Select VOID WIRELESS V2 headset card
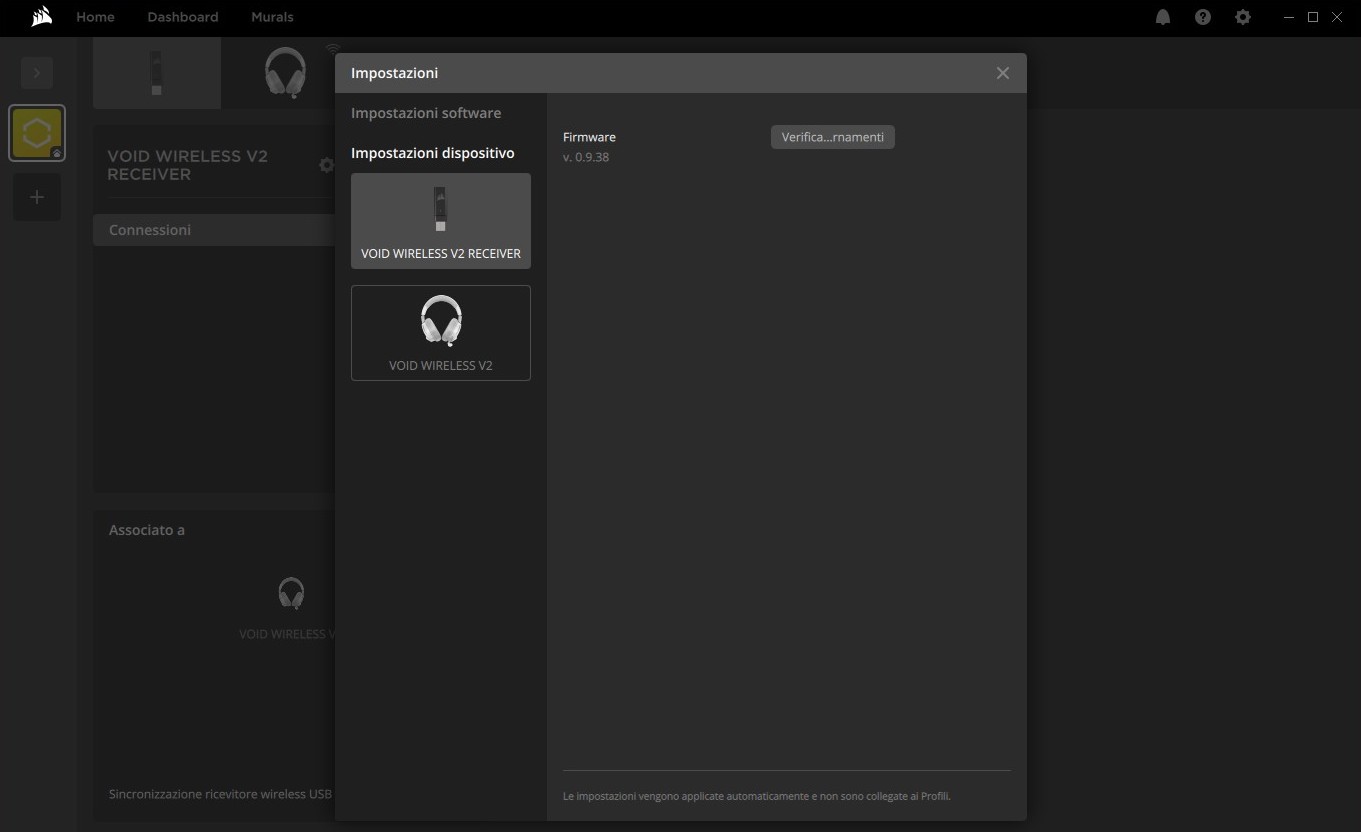The height and width of the screenshot is (832, 1361). pyautogui.click(x=441, y=333)
